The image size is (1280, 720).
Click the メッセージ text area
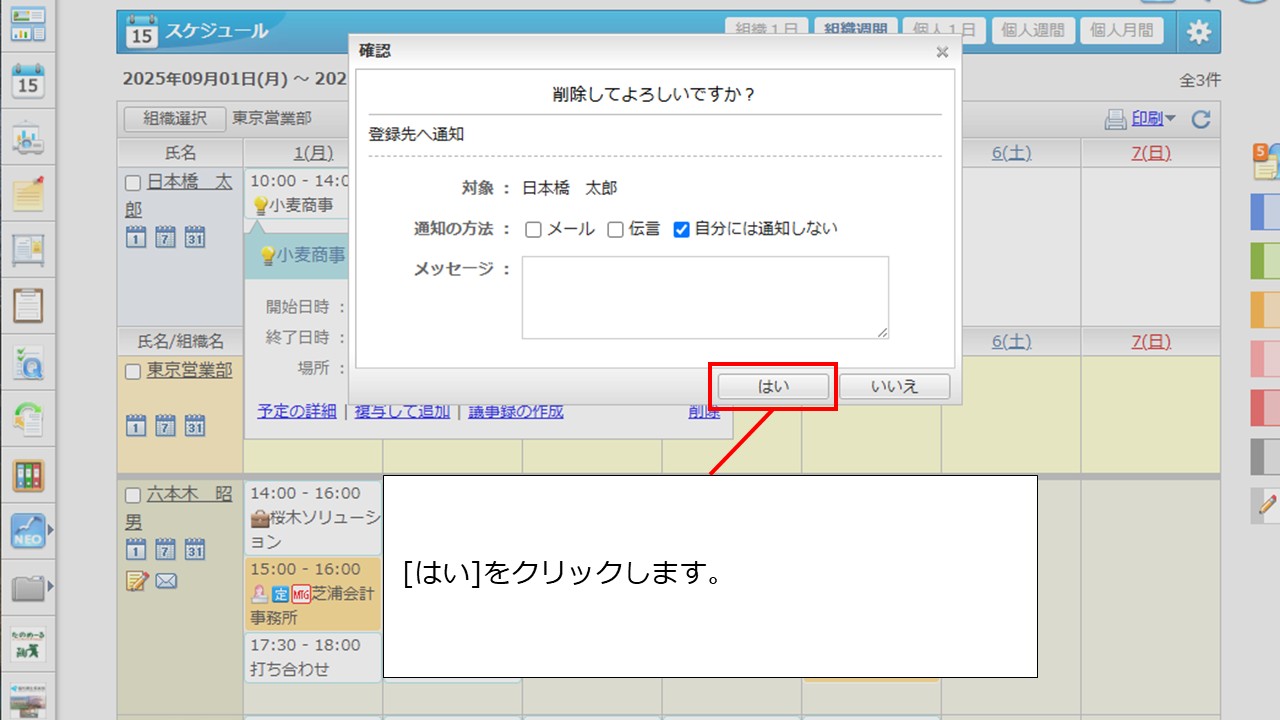[705, 297]
